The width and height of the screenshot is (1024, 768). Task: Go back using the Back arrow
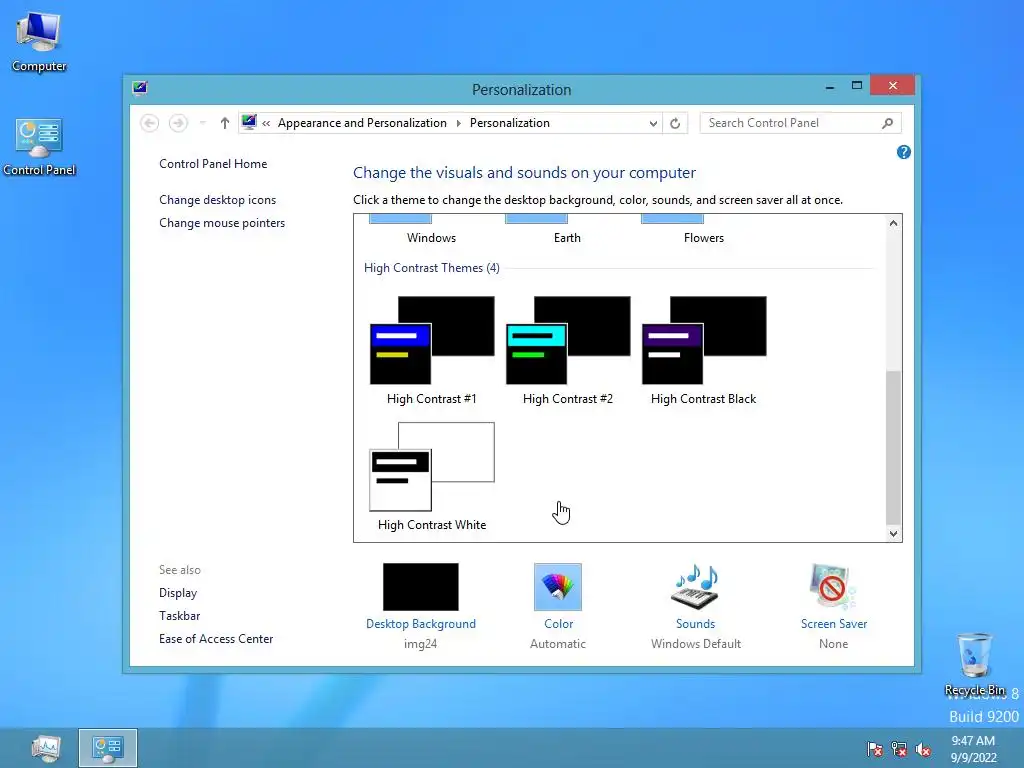pos(150,123)
